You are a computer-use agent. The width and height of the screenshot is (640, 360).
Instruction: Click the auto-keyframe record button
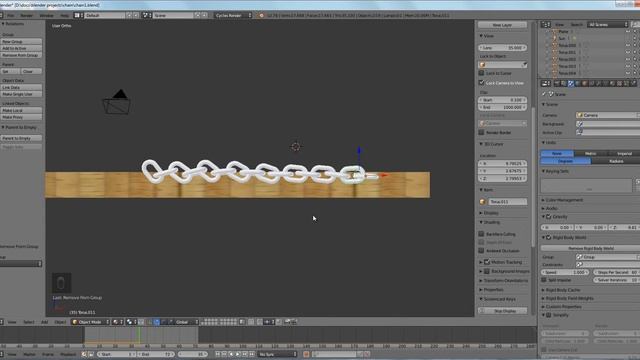[x=306, y=354]
